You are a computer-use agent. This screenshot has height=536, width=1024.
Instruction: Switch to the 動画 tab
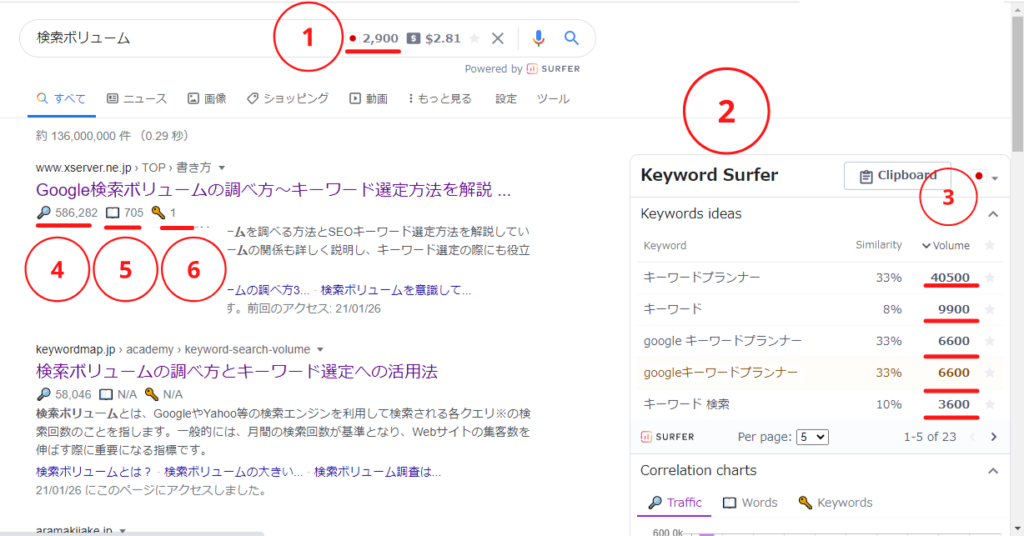click(368, 99)
